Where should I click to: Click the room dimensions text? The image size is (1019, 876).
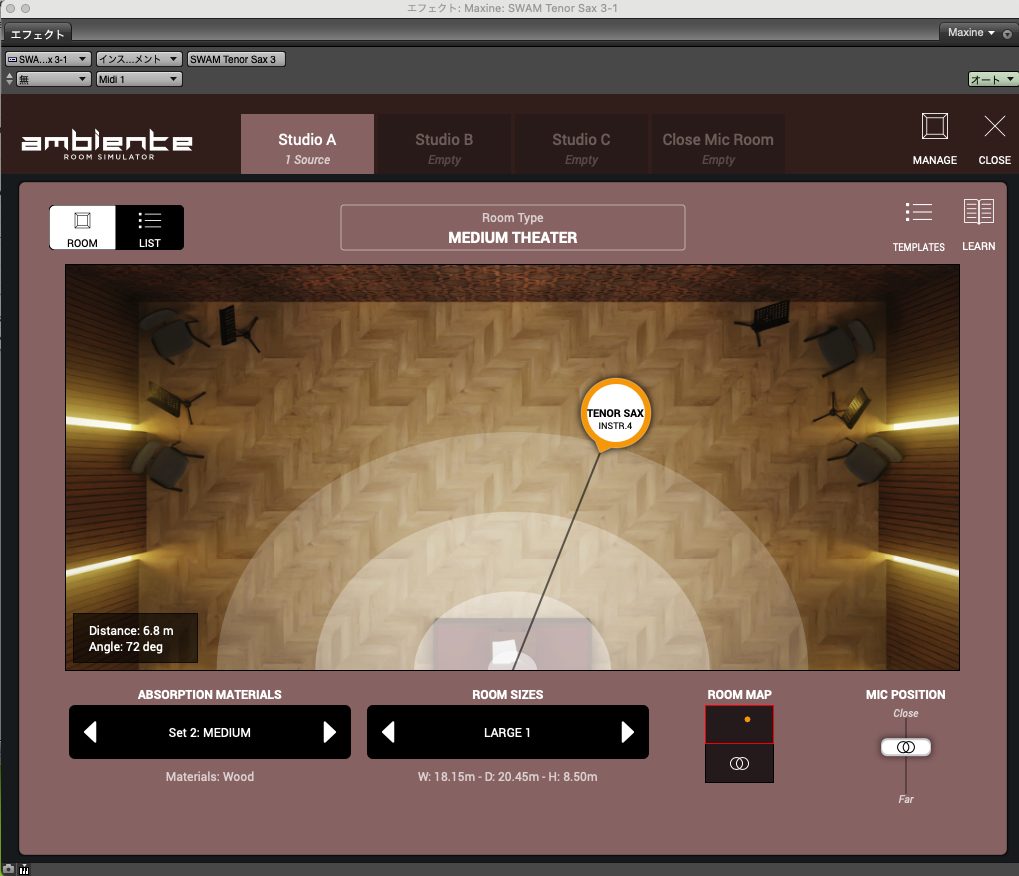point(508,777)
